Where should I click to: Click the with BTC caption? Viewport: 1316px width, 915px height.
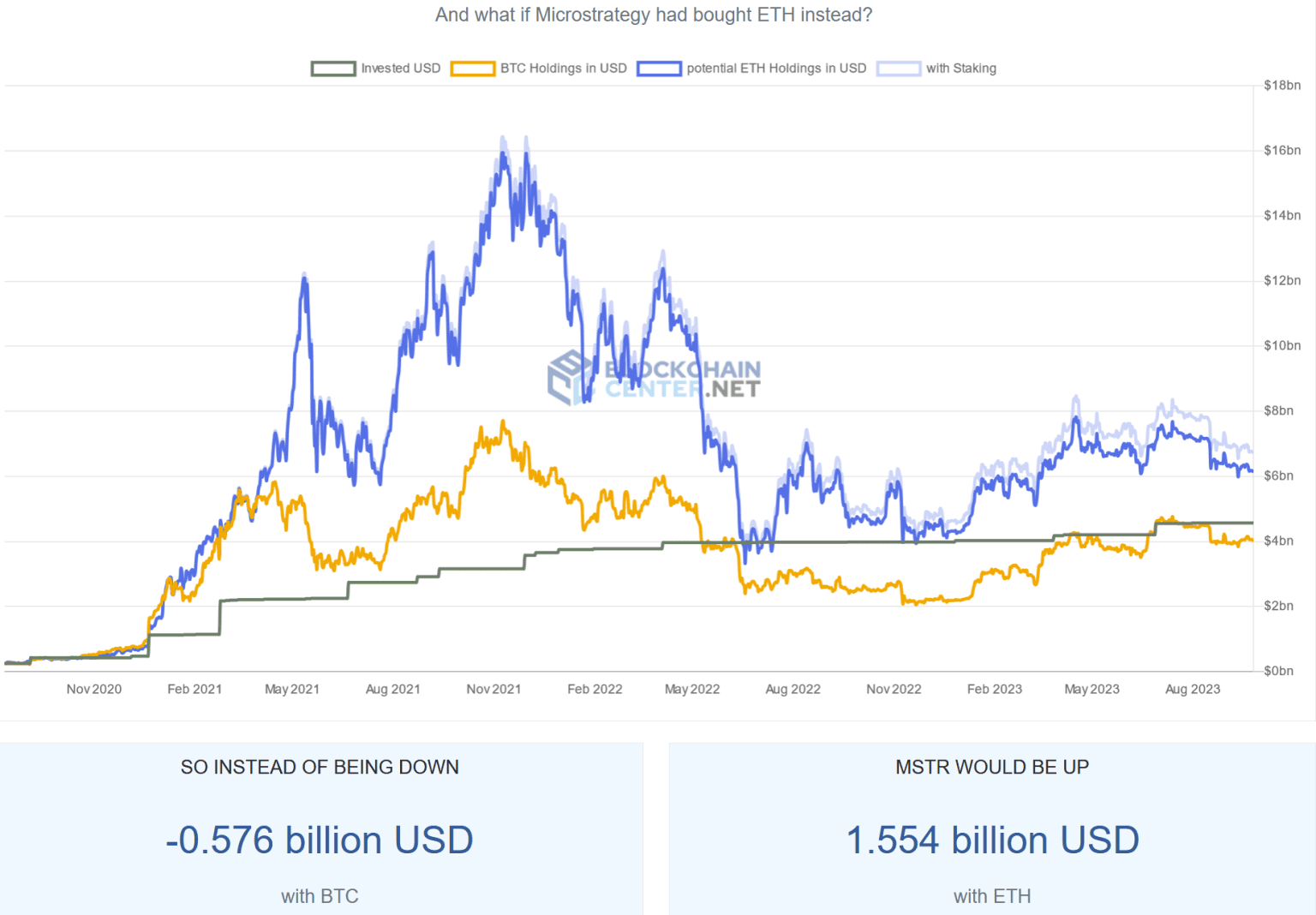320,897
